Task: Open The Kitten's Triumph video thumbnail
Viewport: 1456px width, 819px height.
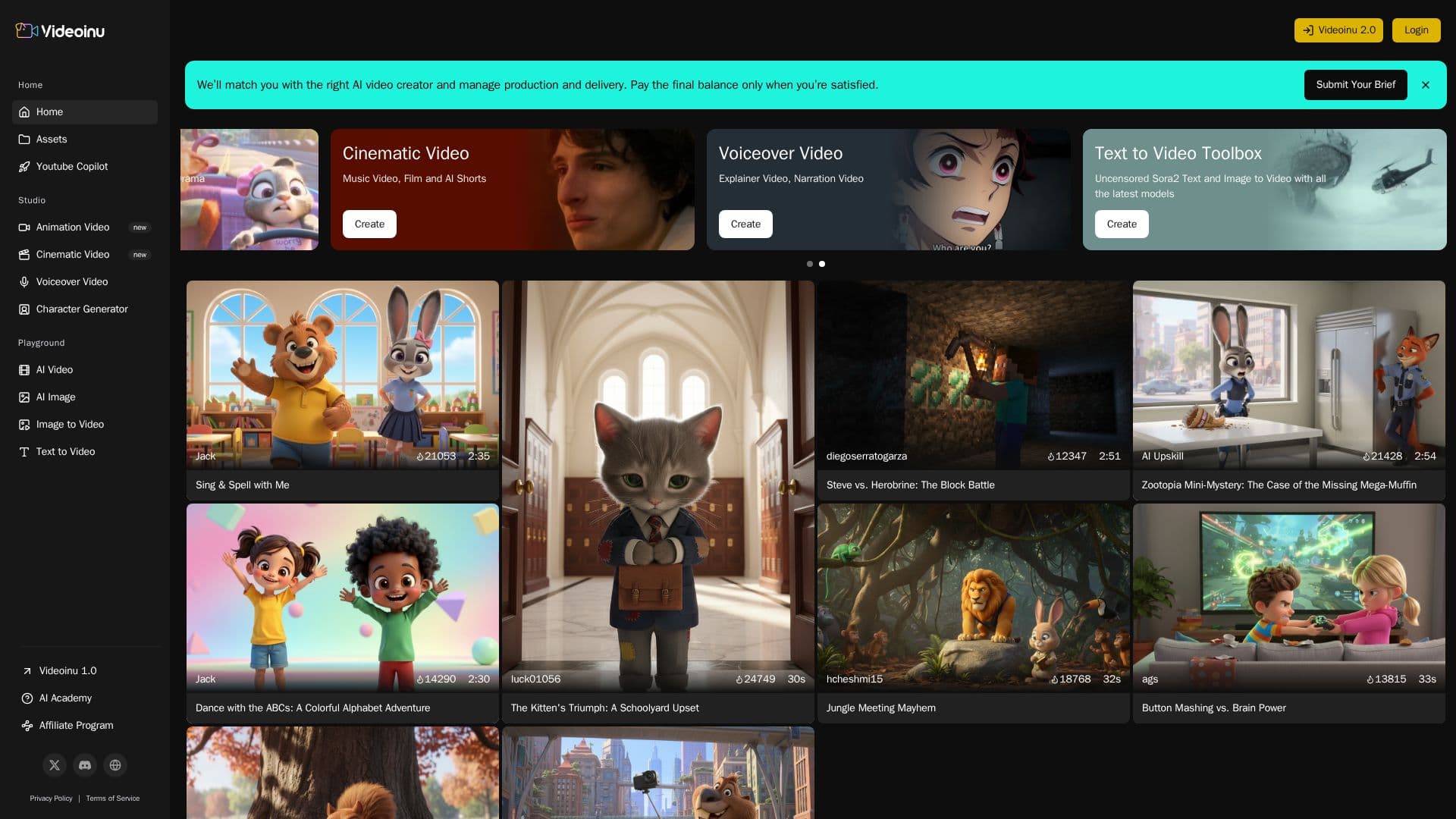Action: (x=658, y=486)
